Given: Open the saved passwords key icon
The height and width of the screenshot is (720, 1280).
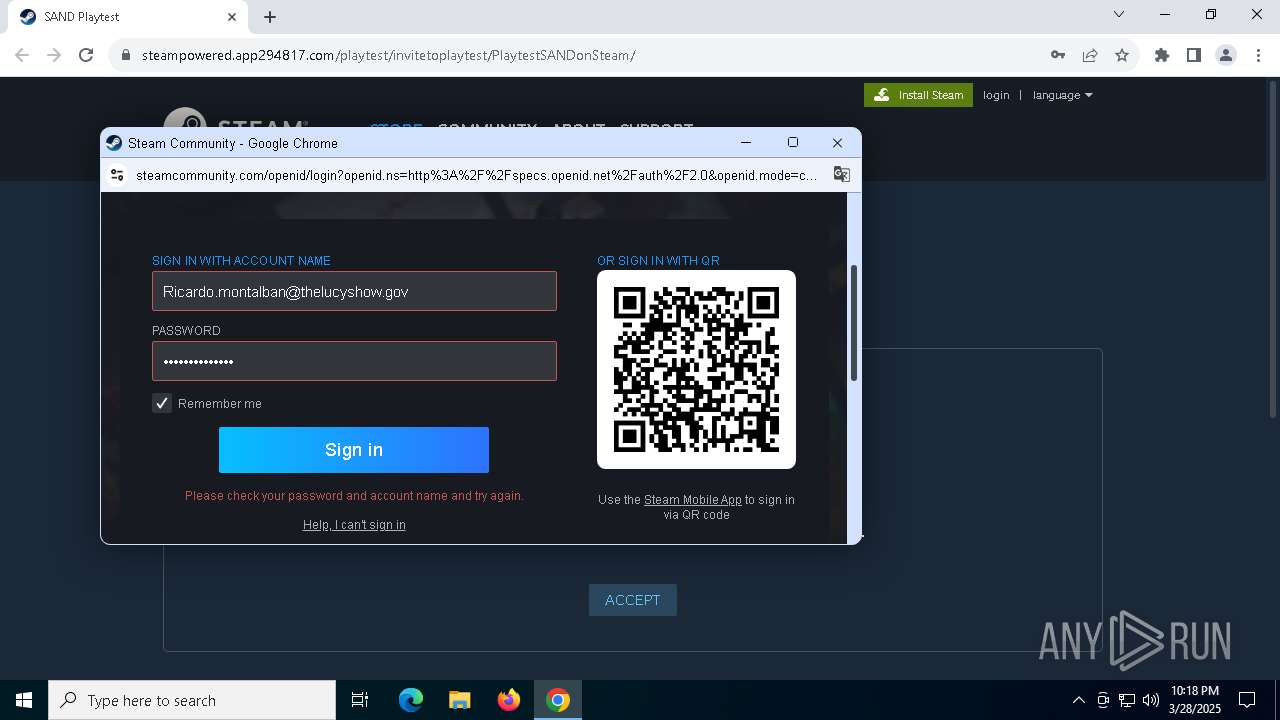Looking at the screenshot, I should [x=1057, y=55].
